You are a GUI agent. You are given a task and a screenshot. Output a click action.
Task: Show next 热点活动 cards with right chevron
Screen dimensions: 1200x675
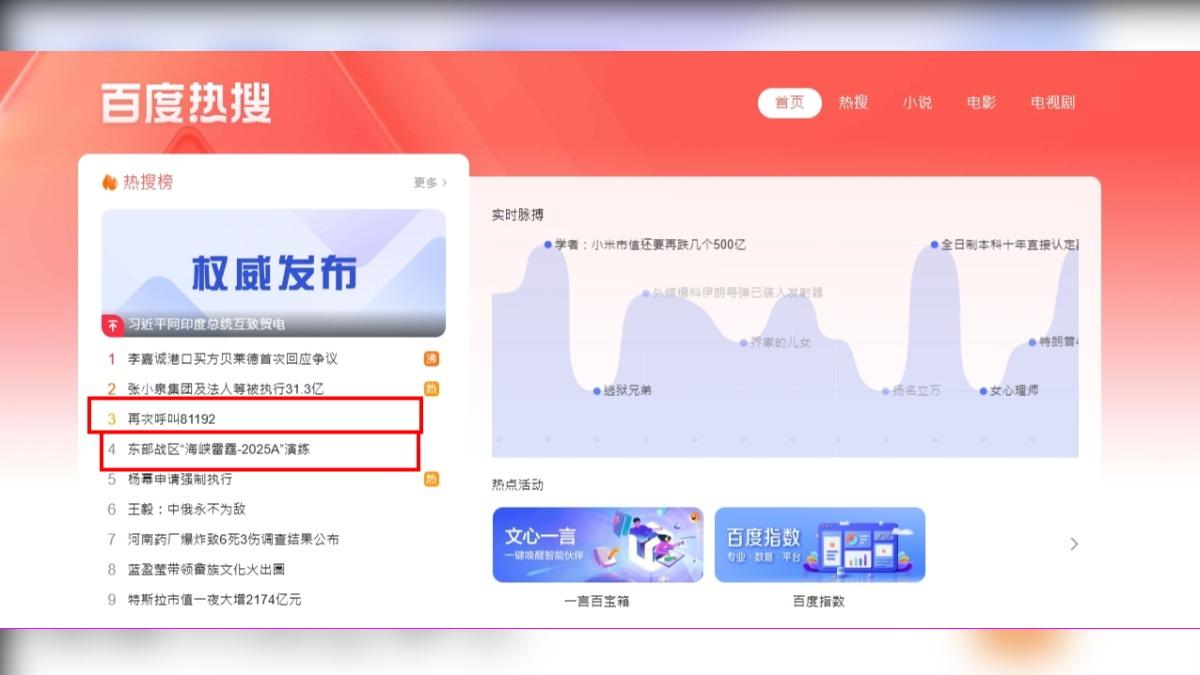click(x=1074, y=544)
